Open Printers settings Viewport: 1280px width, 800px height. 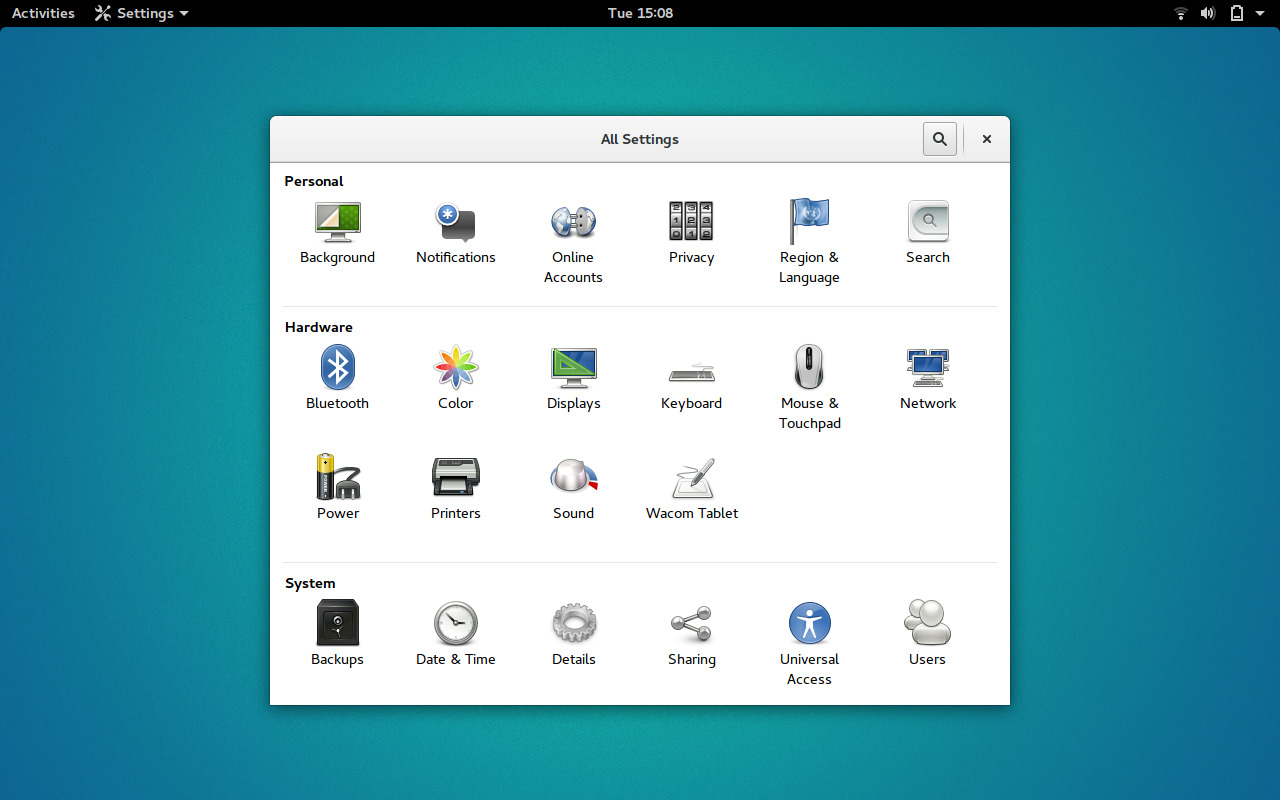[455, 488]
